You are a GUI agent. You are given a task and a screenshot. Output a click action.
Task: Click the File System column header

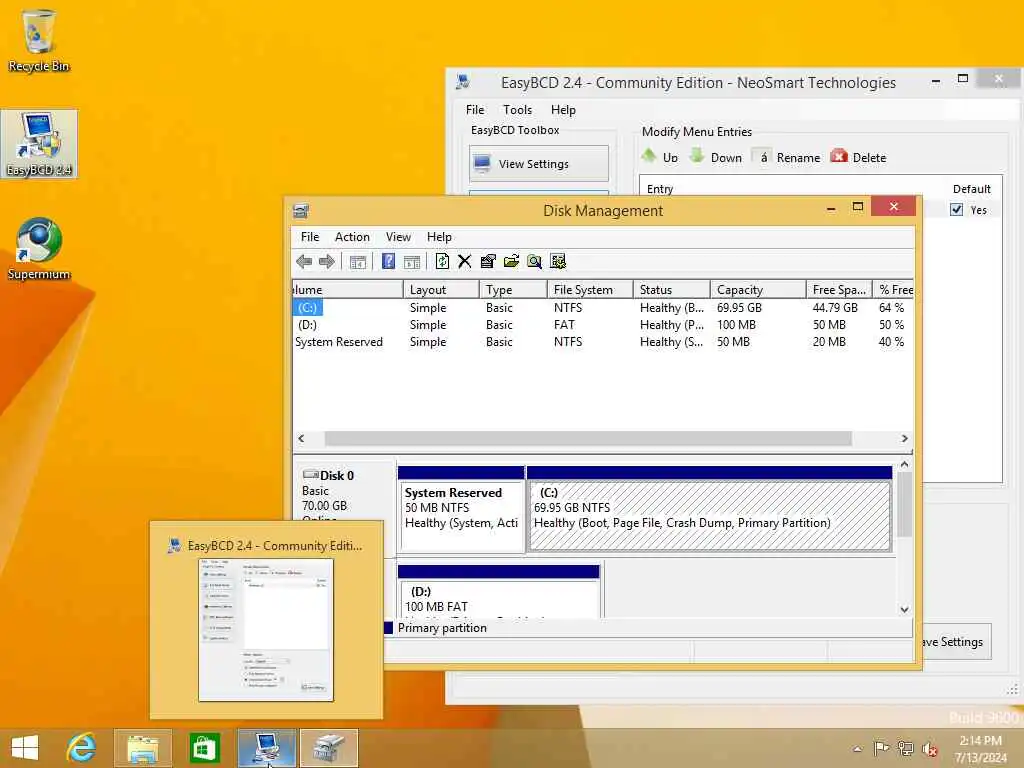click(x=590, y=289)
